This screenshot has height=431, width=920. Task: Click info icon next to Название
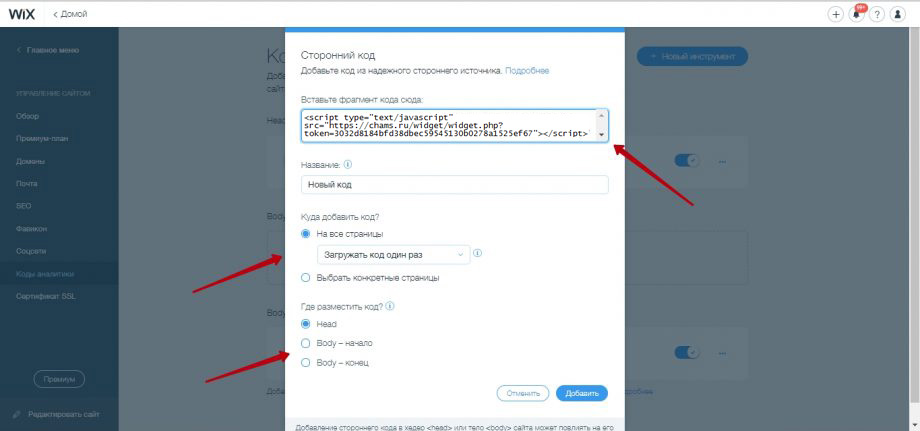(x=347, y=165)
